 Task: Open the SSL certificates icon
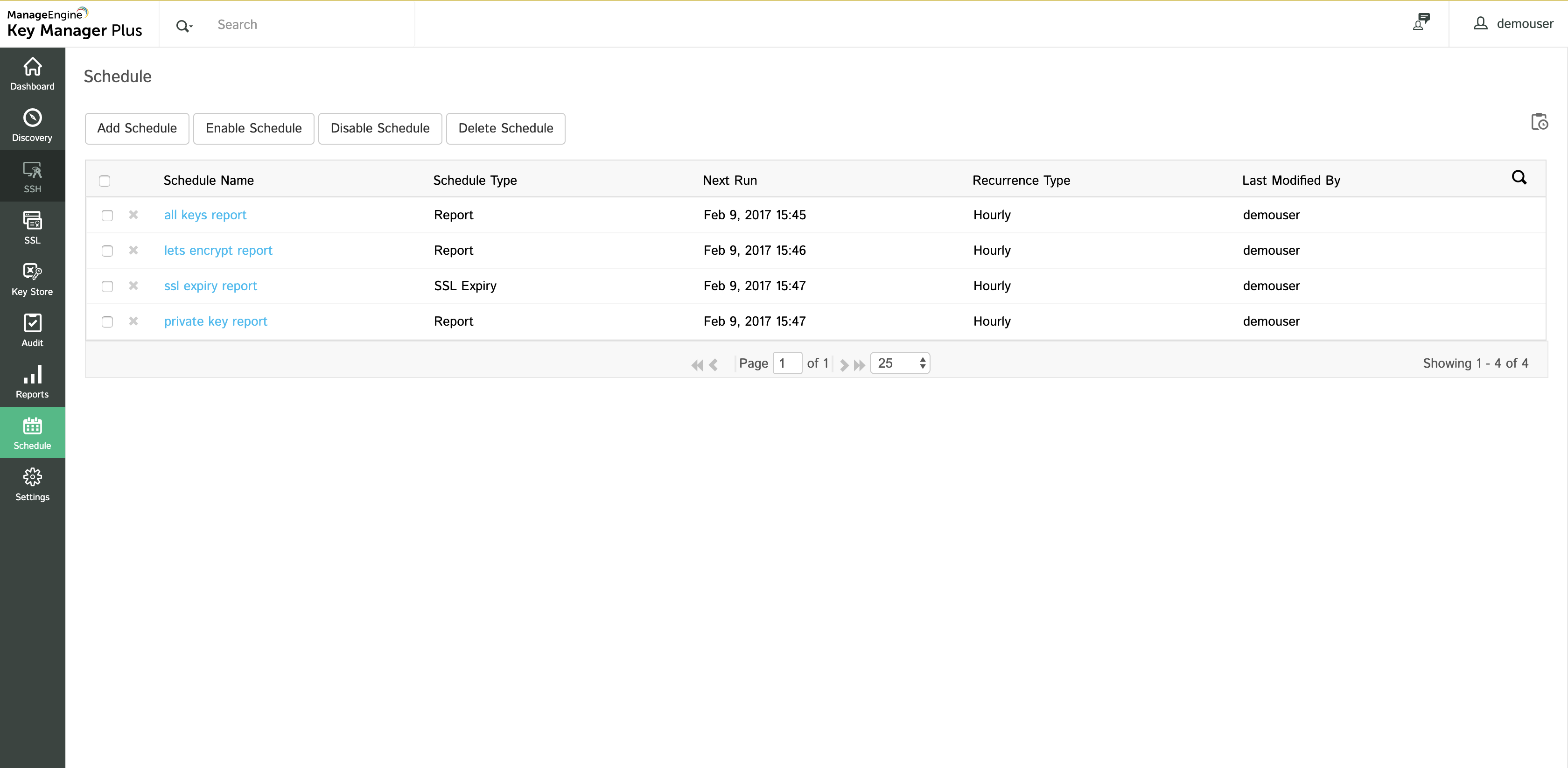32,221
